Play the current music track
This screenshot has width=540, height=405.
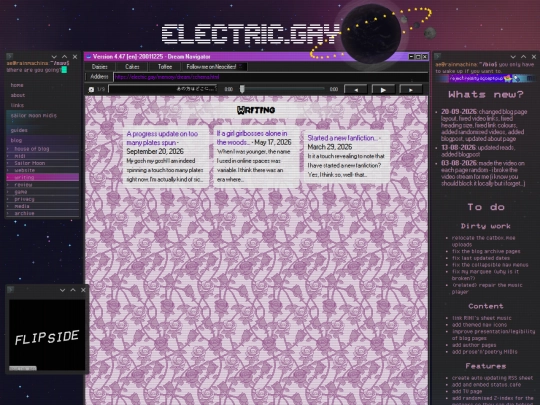click(x=383, y=90)
